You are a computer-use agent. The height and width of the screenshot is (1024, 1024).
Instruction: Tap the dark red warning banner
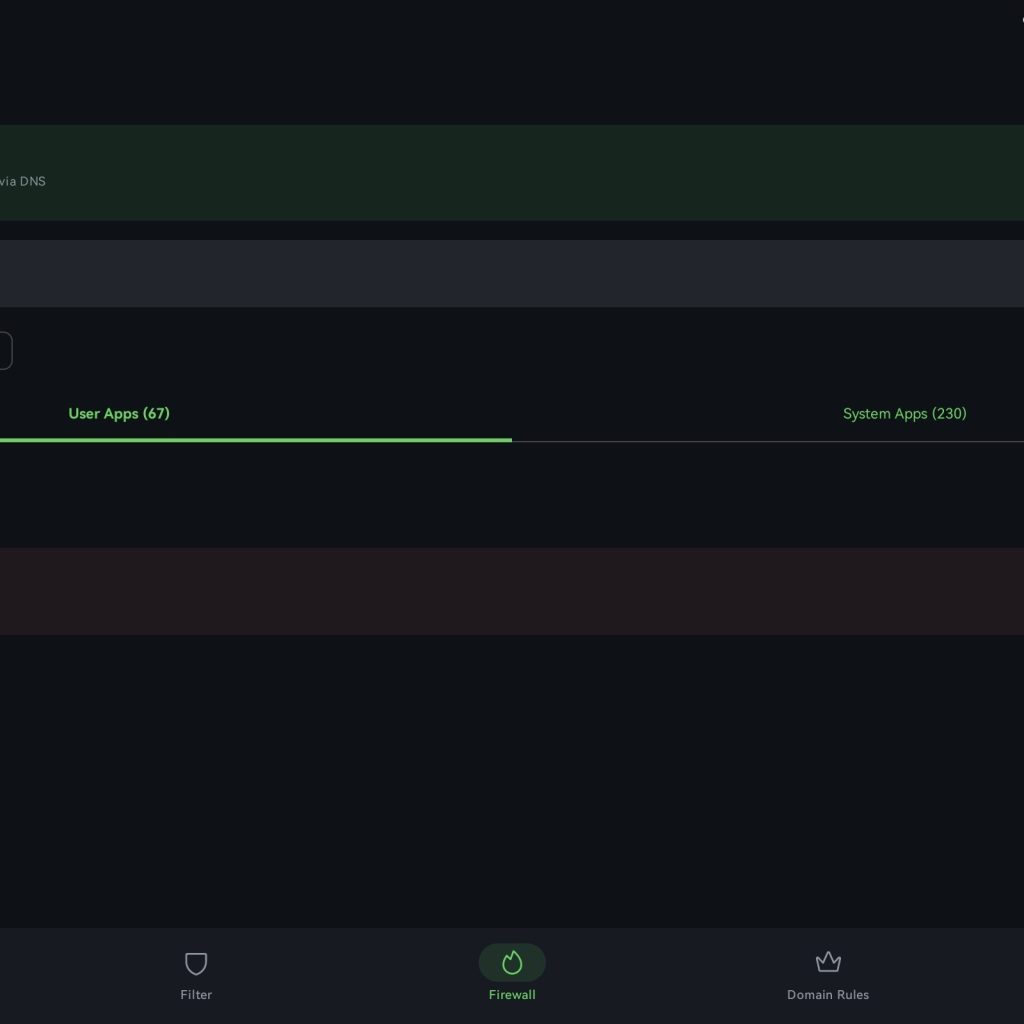tap(512, 591)
